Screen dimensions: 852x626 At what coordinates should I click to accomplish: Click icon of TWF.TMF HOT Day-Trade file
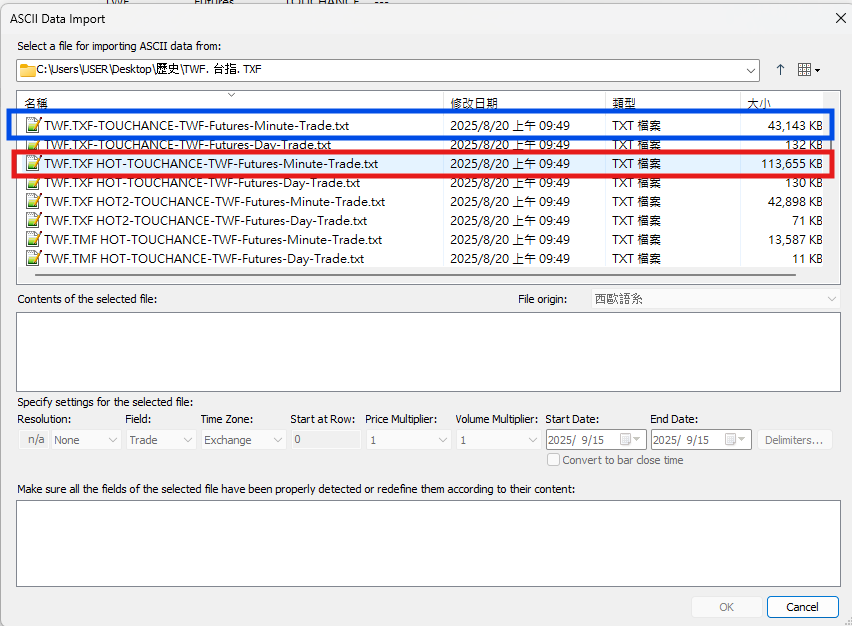(x=33, y=259)
